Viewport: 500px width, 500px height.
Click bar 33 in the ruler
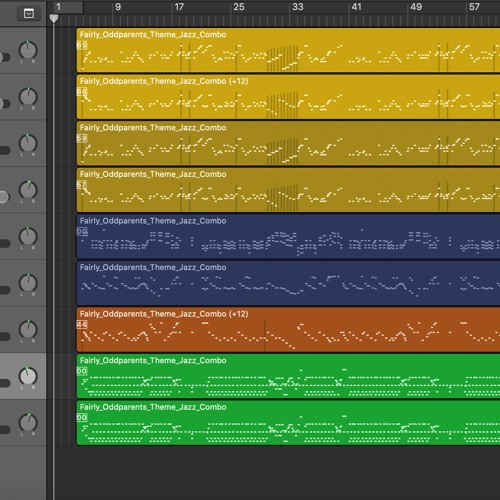[x=298, y=7]
